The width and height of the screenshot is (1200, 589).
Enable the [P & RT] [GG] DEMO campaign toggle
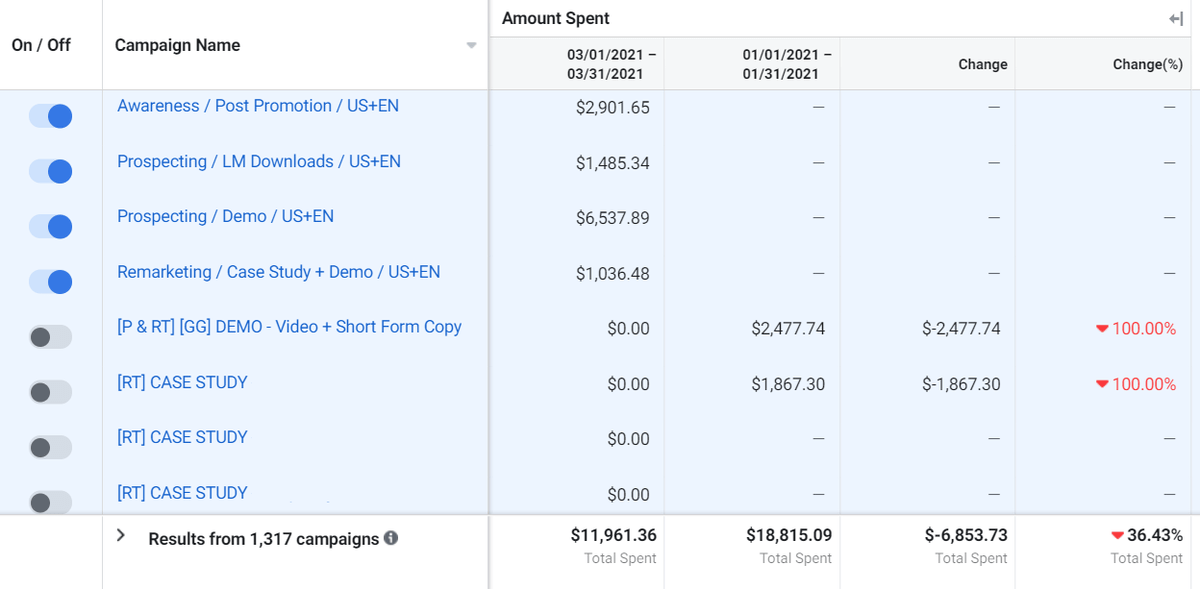[x=51, y=337]
